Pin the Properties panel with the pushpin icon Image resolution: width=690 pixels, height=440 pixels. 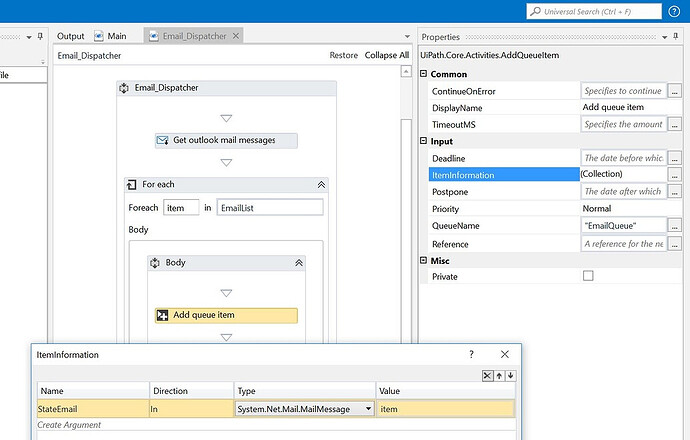pos(676,37)
